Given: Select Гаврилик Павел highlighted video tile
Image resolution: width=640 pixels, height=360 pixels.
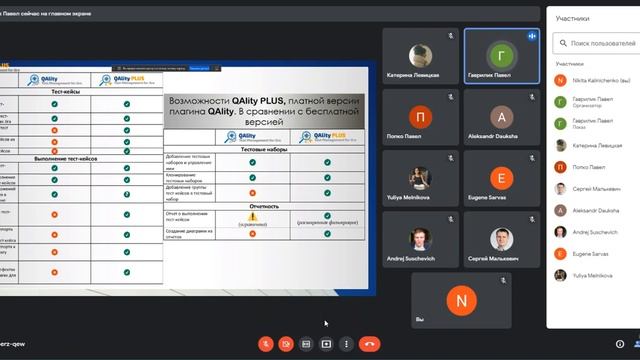Looking at the screenshot, I should [502, 56].
